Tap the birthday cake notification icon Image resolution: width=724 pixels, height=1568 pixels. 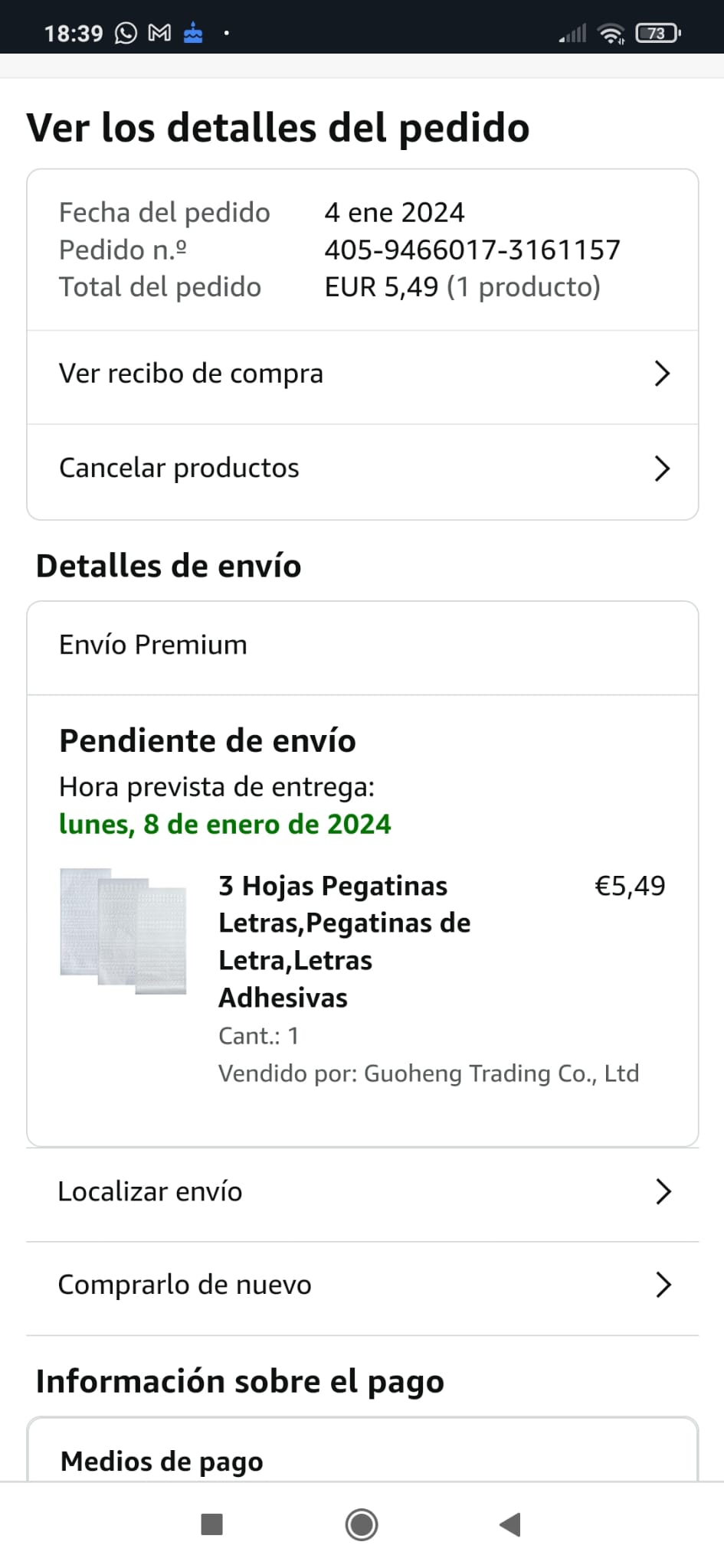[193, 33]
